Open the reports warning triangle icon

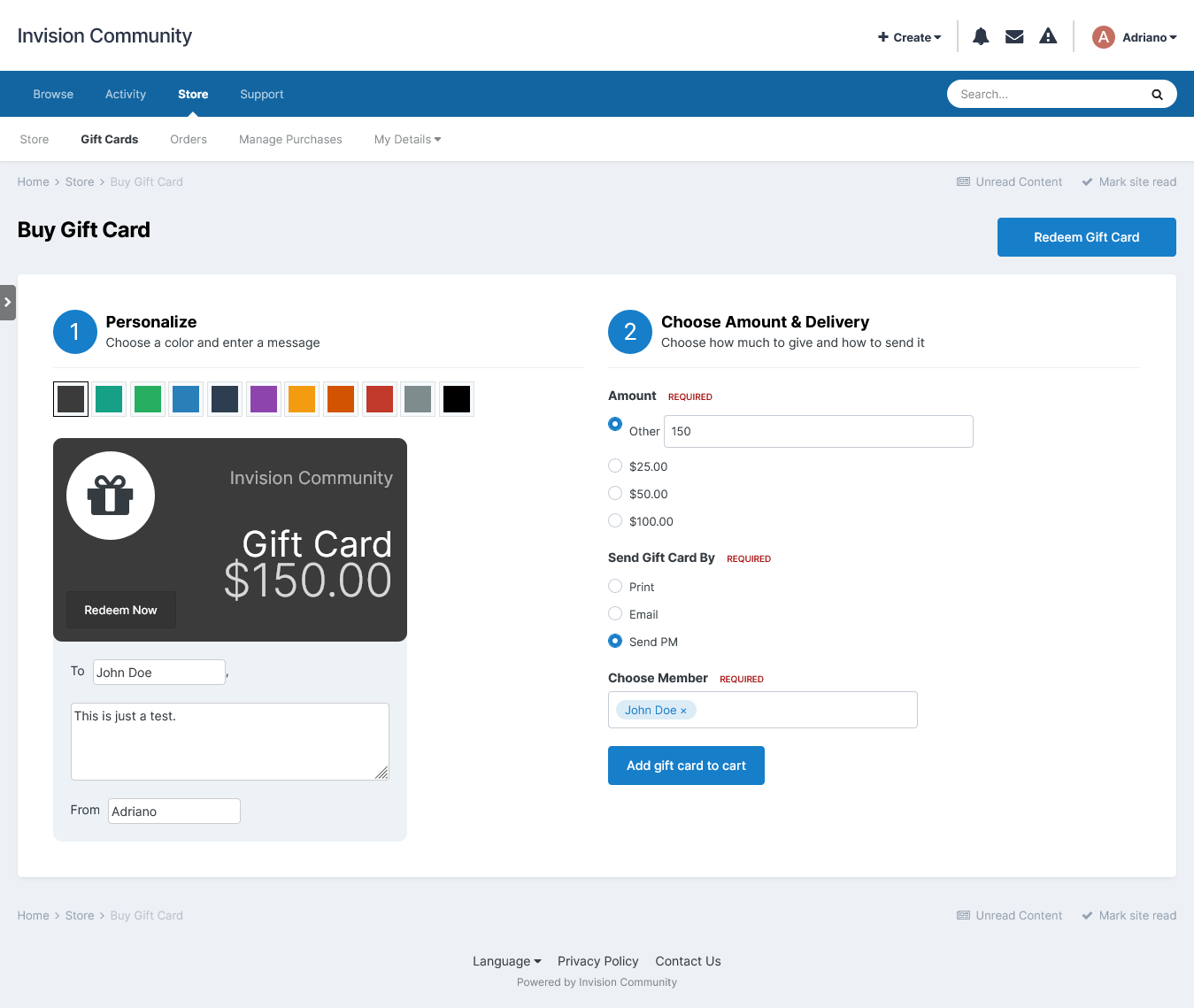pos(1048,36)
